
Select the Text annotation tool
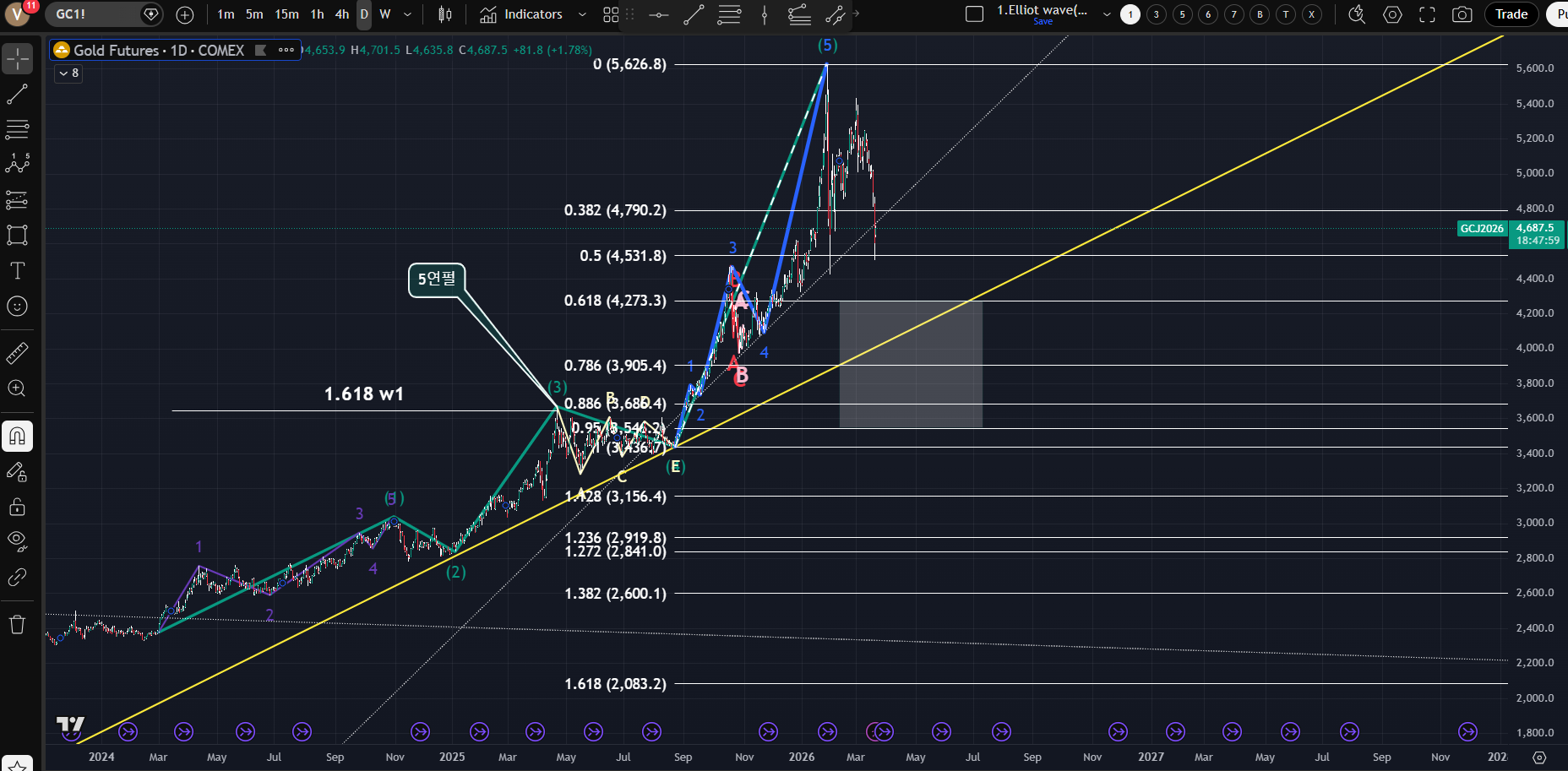click(17, 270)
